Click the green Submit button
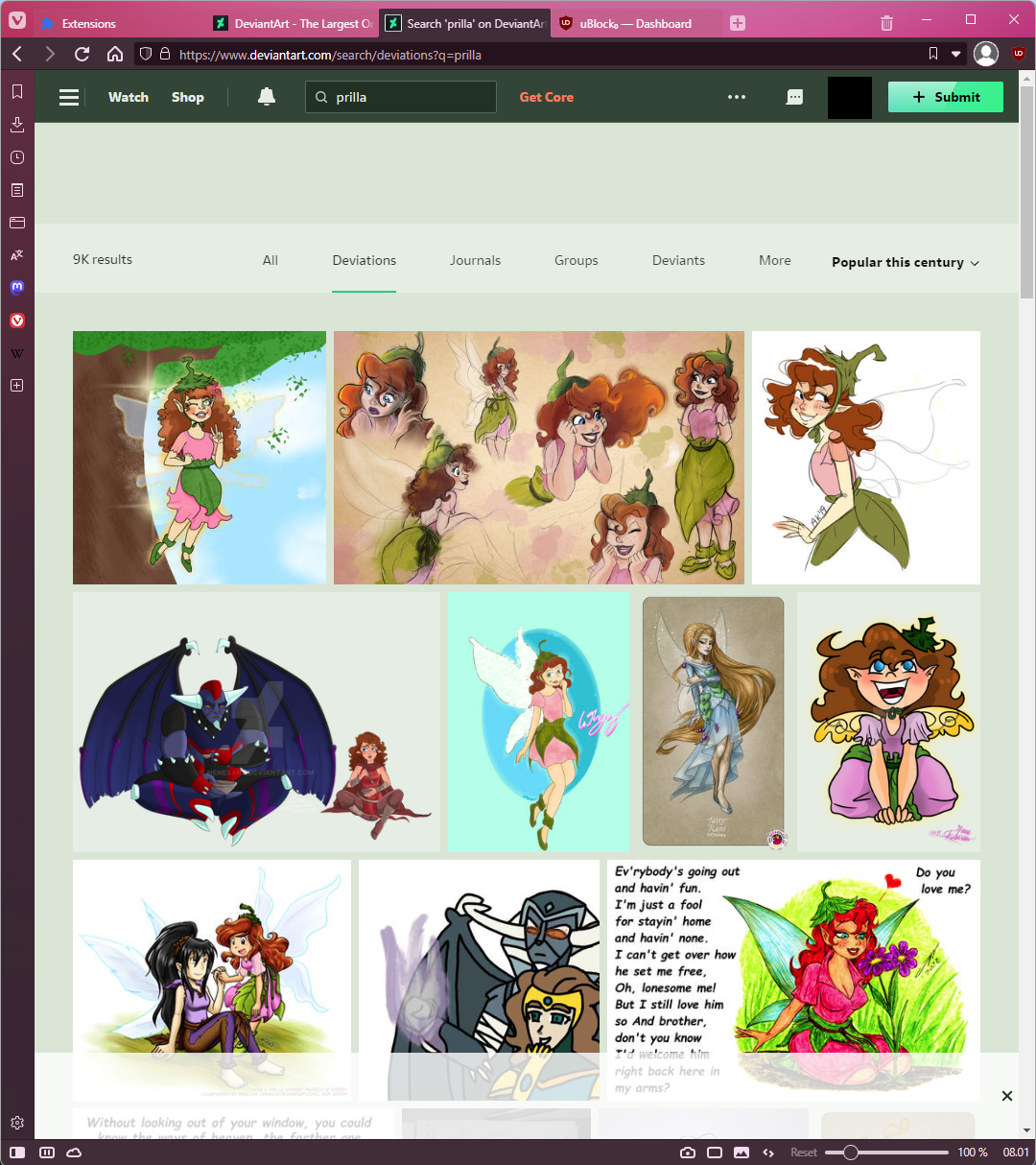Viewport: 1036px width, 1165px height. pyautogui.click(x=946, y=97)
